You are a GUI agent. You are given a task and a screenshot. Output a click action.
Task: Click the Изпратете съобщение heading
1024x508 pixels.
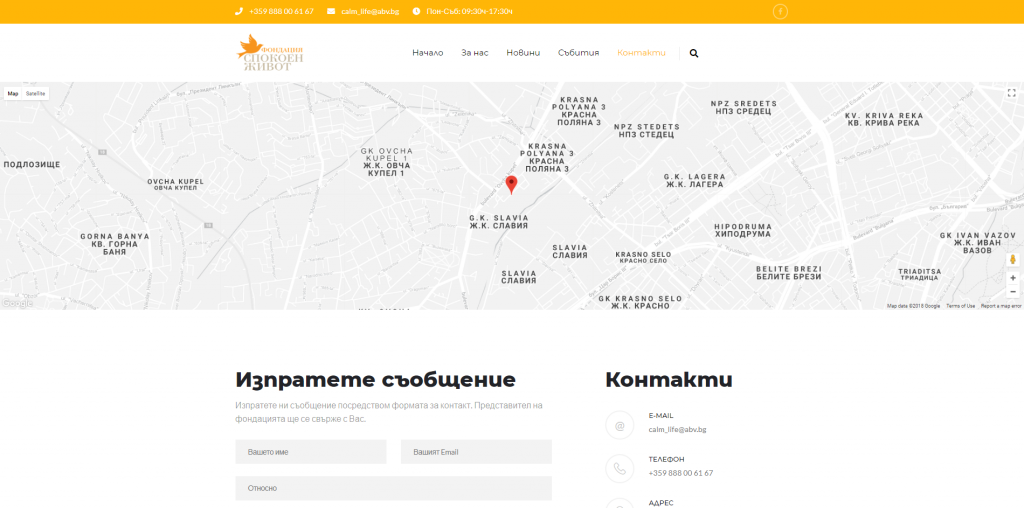coord(376,379)
